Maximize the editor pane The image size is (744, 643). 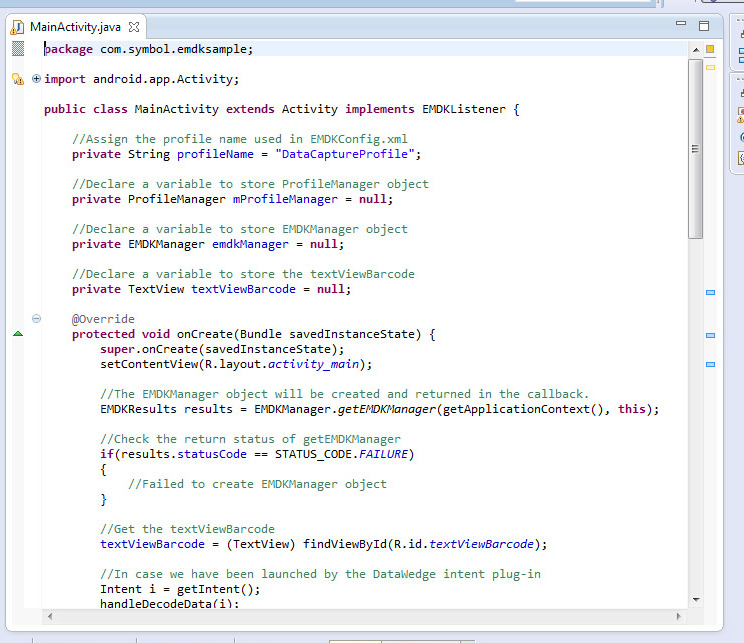click(x=703, y=25)
